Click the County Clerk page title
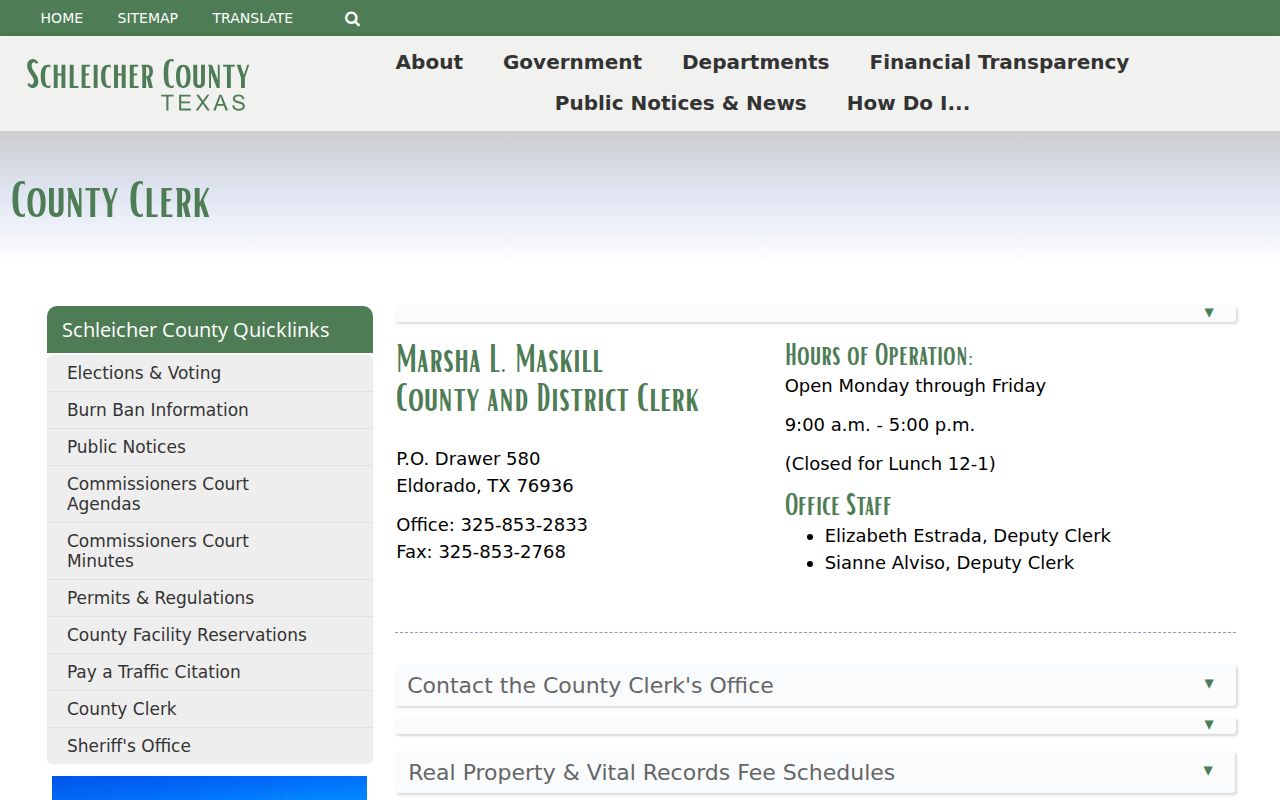Viewport: 1280px width, 800px height. (x=111, y=201)
